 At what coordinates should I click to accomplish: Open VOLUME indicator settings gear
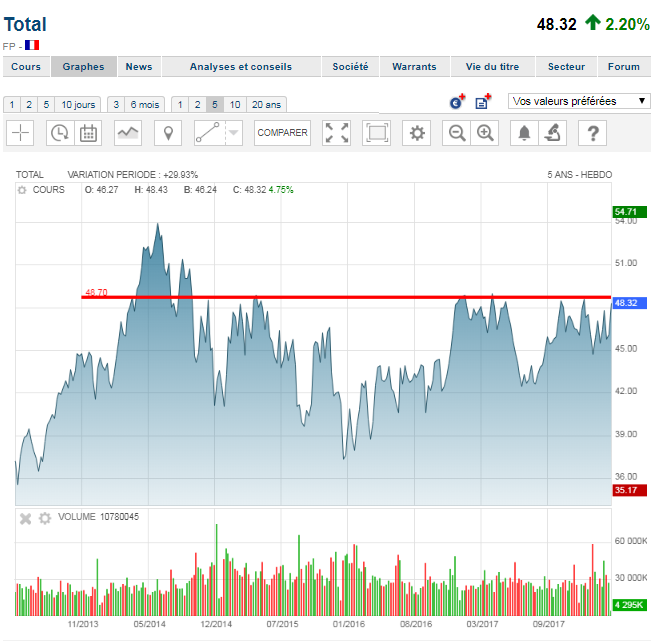click(x=45, y=519)
